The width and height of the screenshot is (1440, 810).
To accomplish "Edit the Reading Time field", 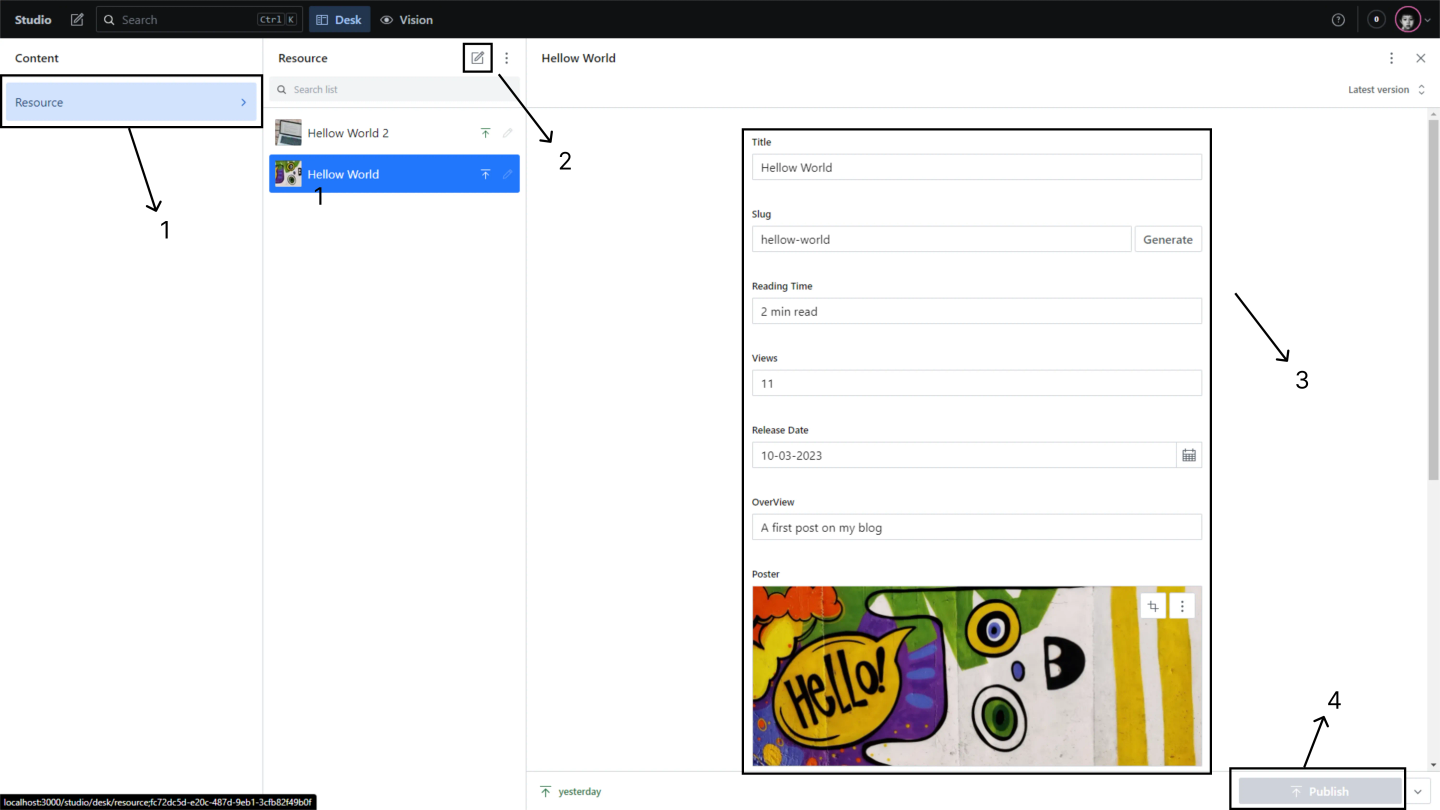I will click(x=977, y=311).
